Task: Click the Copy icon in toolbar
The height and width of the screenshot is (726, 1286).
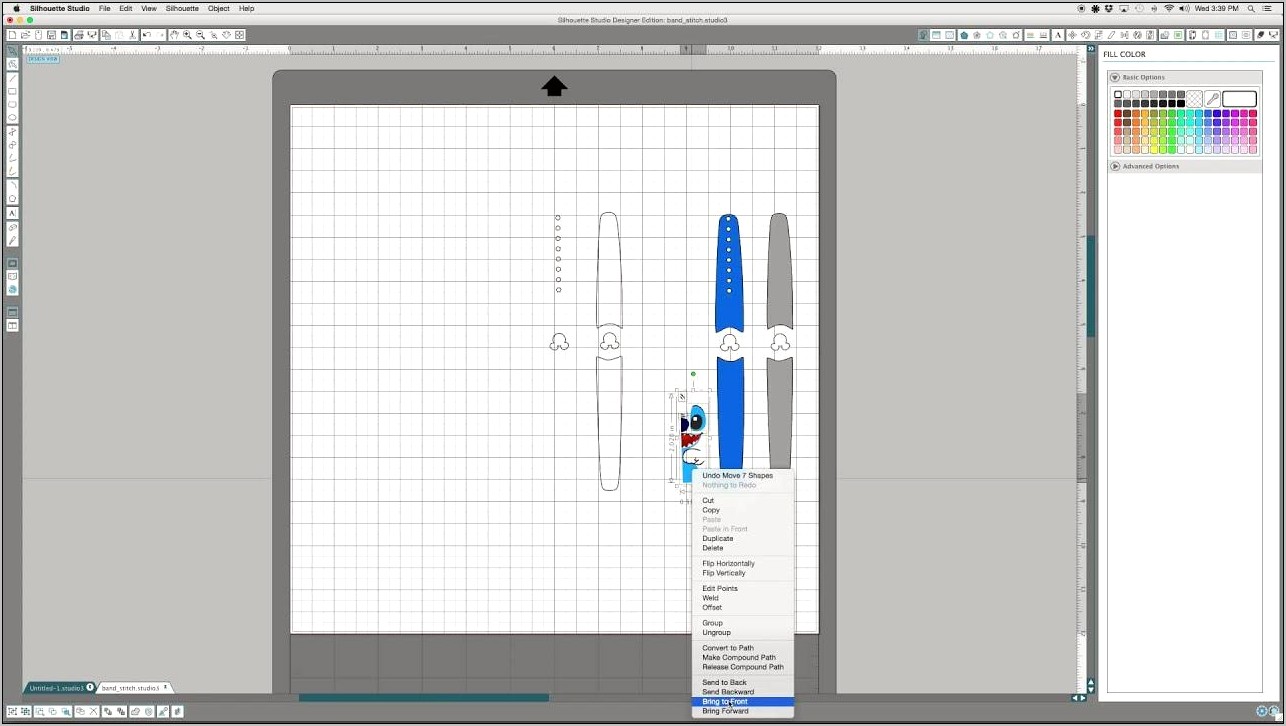Action: 106,35
